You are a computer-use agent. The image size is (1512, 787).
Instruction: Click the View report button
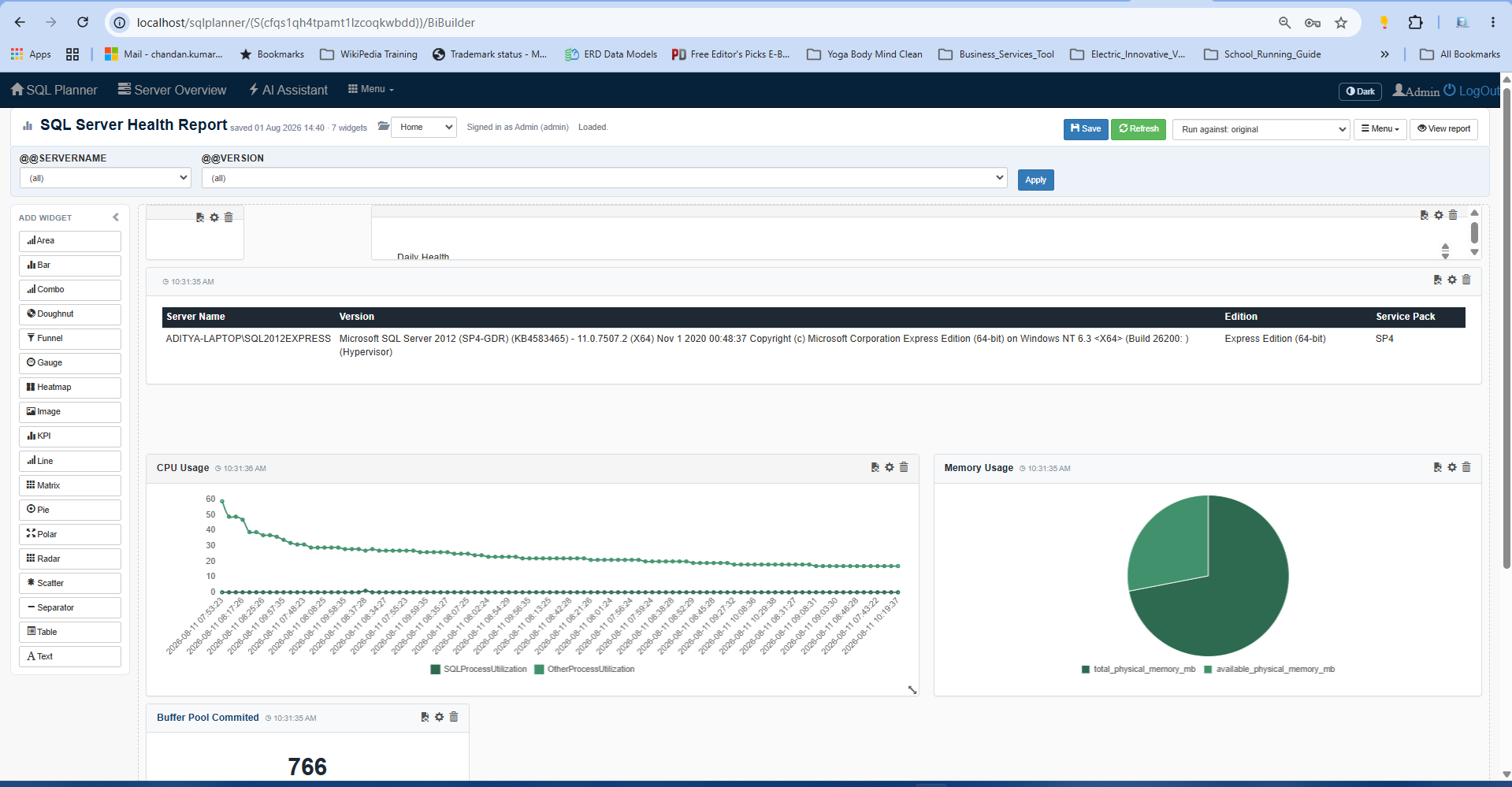coord(1443,129)
